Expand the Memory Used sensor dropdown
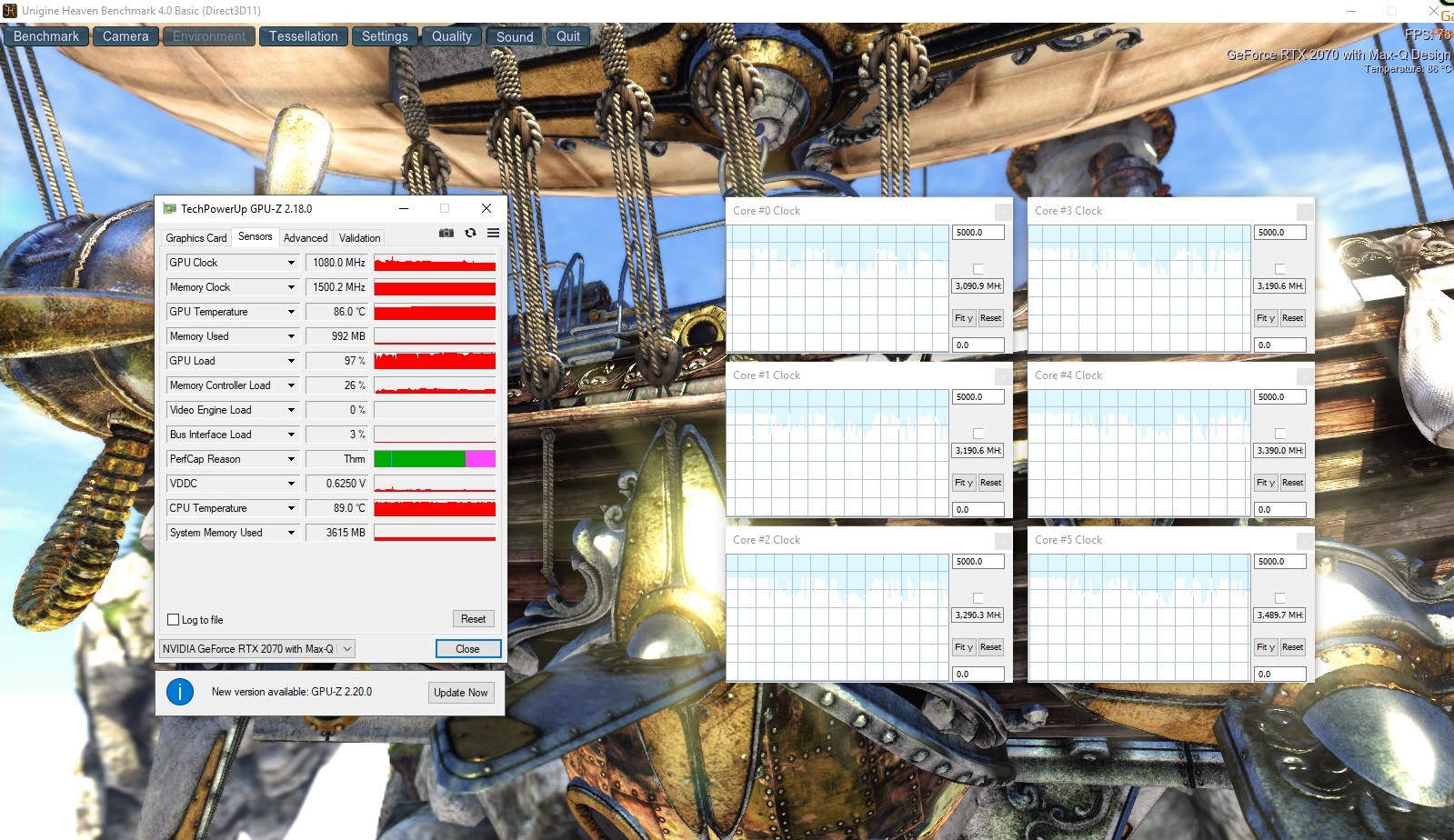Image resolution: width=1454 pixels, height=840 pixels. [x=291, y=336]
